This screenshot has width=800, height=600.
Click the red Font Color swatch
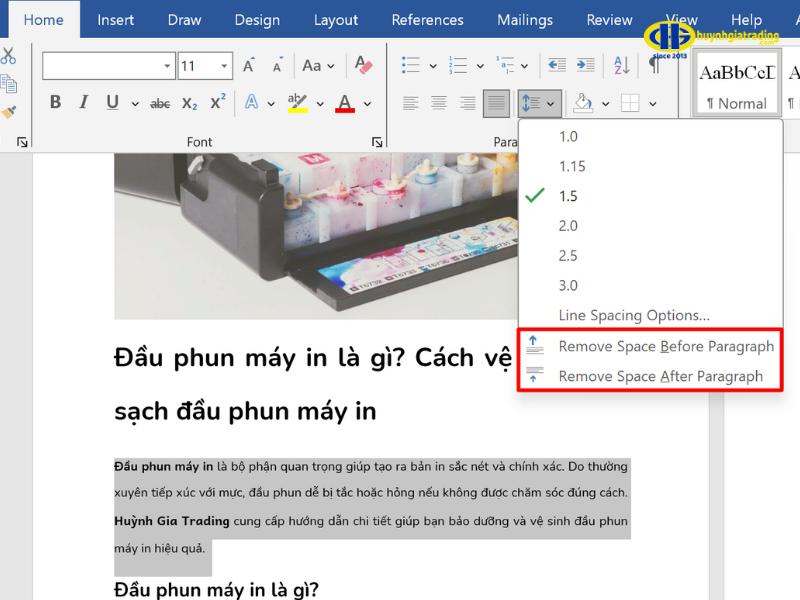point(344,103)
